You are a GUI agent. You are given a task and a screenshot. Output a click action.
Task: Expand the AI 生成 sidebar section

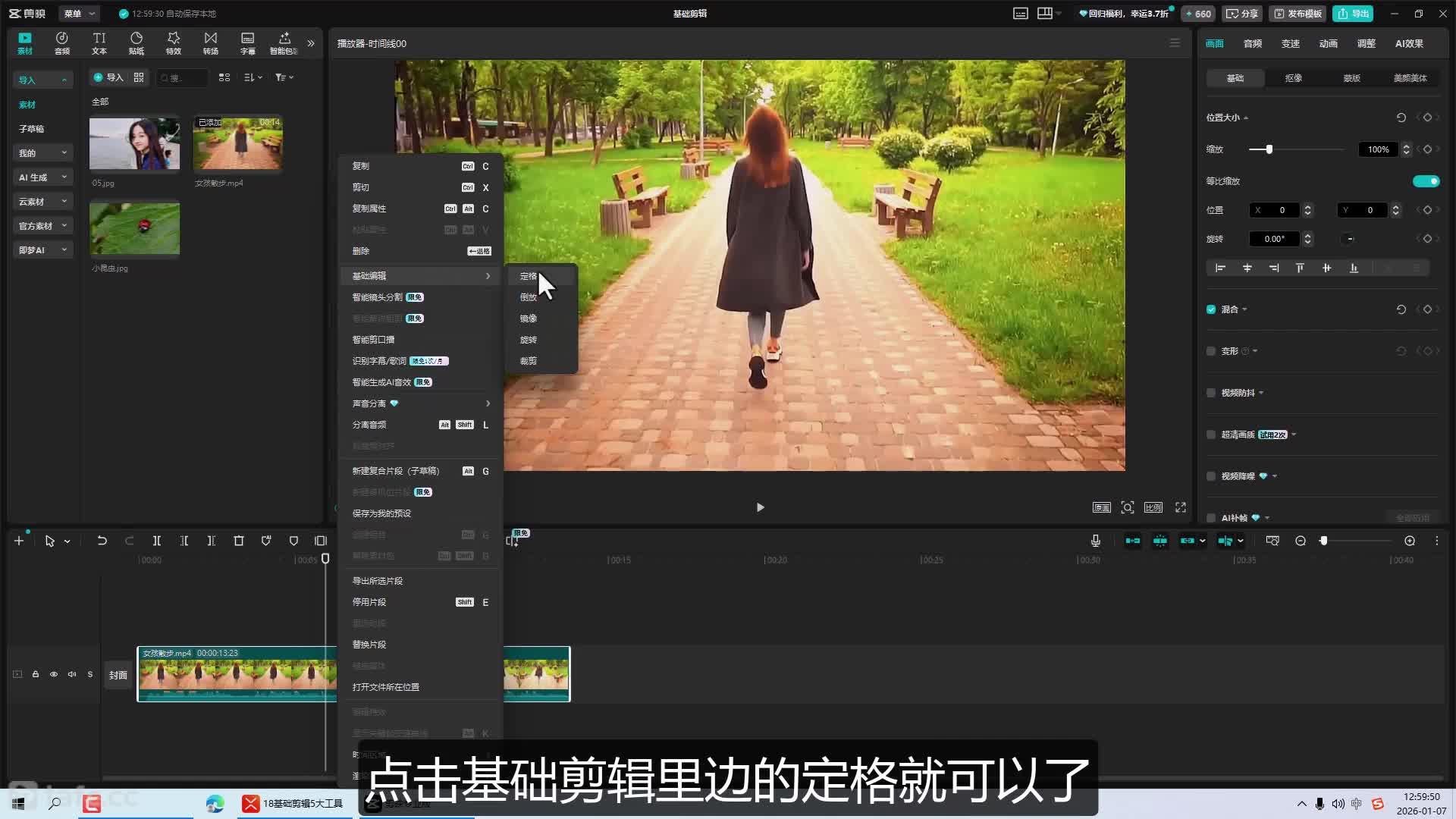click(x=42, y=177)
